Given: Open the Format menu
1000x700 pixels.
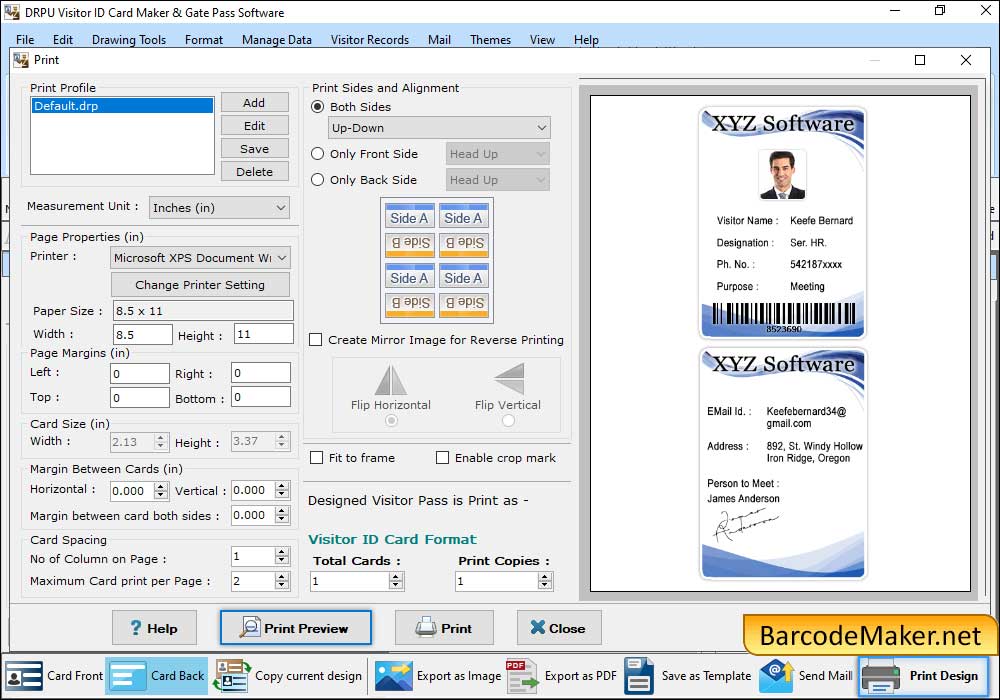Looking at the screenshot, I should [x=204, y=40].
